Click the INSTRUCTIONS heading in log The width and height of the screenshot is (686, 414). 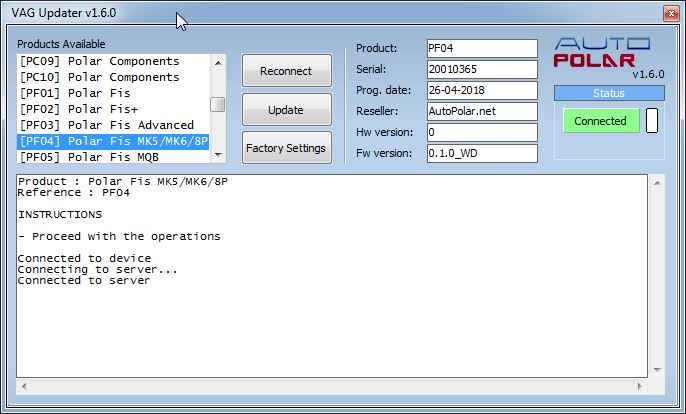(60, 214)
